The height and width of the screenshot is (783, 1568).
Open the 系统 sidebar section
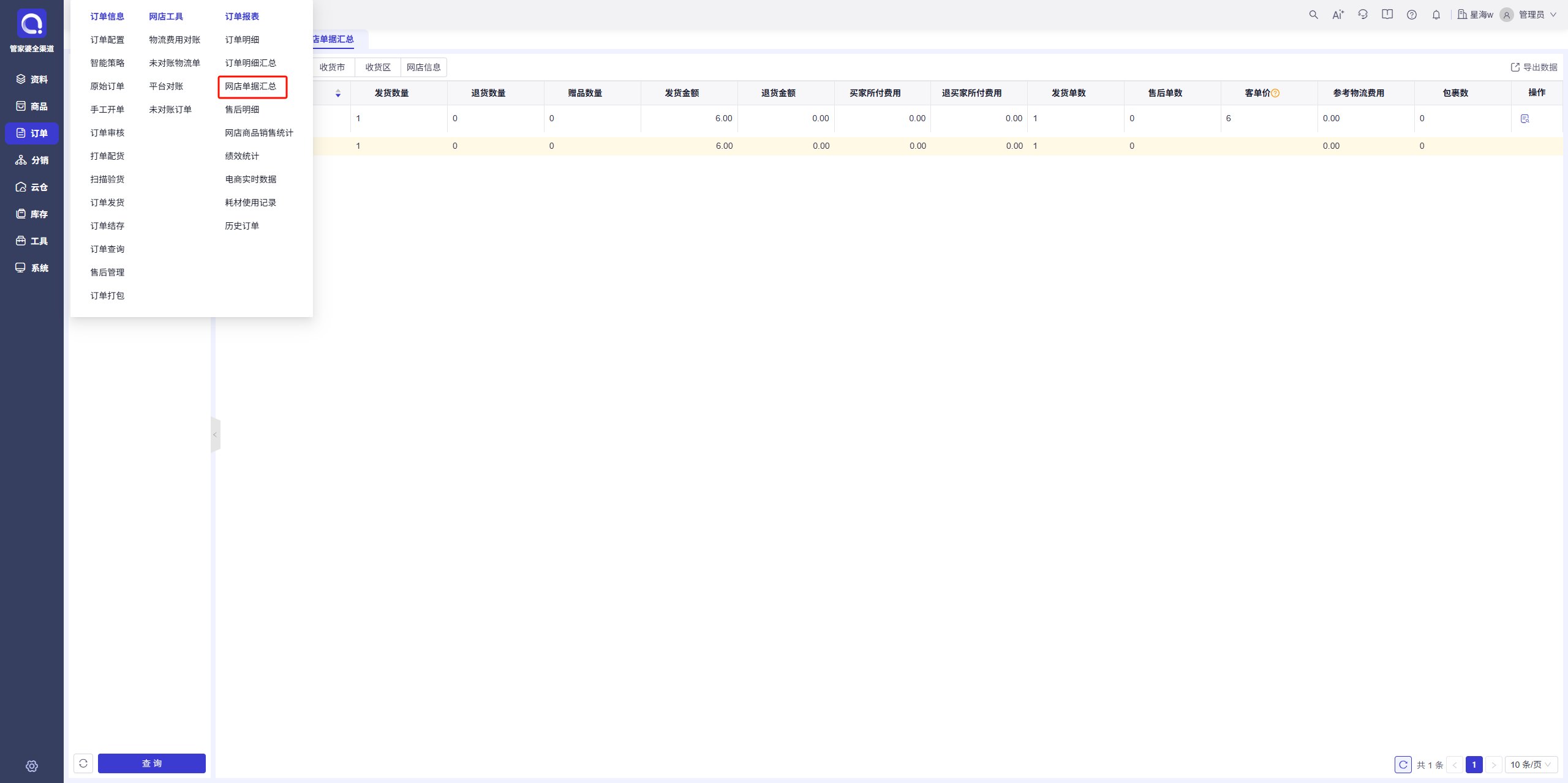[32, 268]
